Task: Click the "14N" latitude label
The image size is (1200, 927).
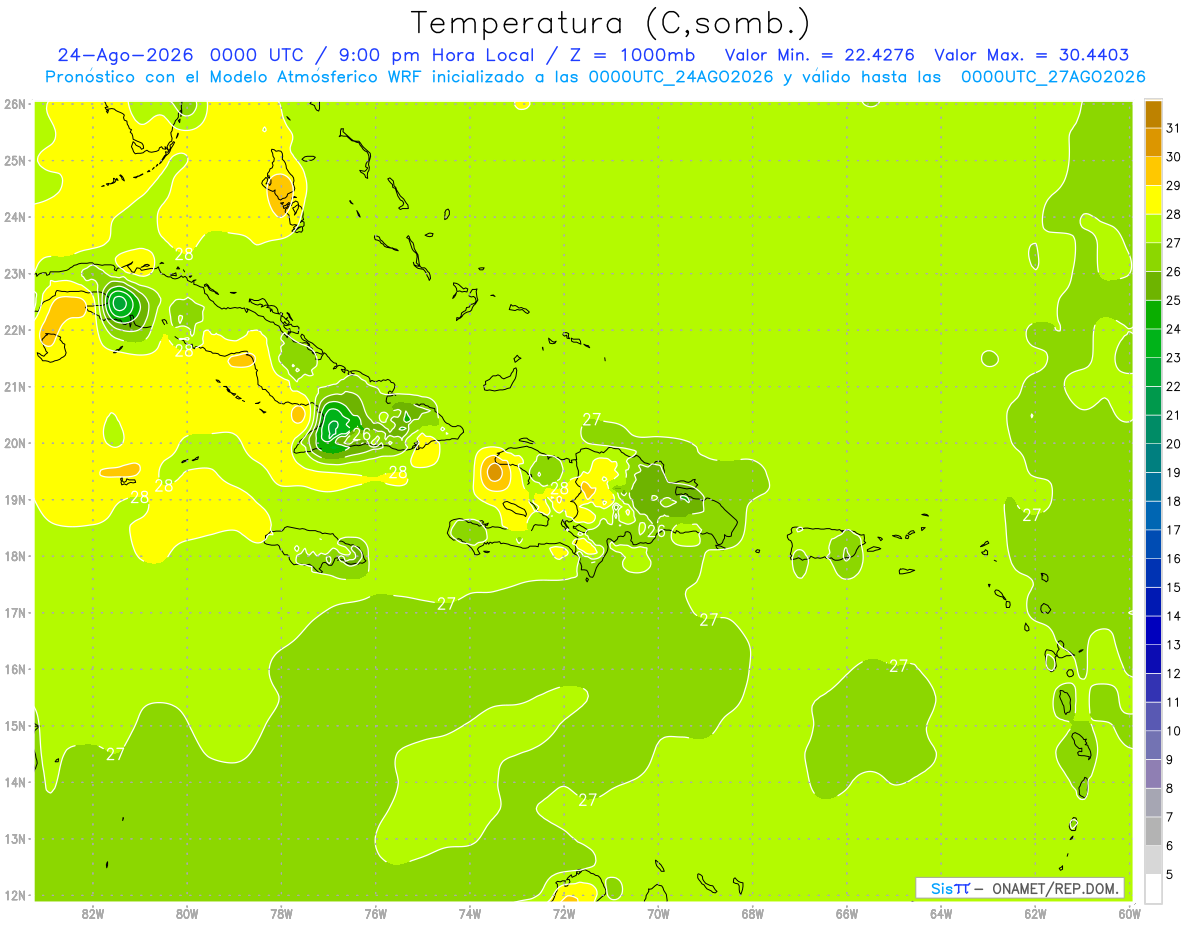Action: click(15, 782)
